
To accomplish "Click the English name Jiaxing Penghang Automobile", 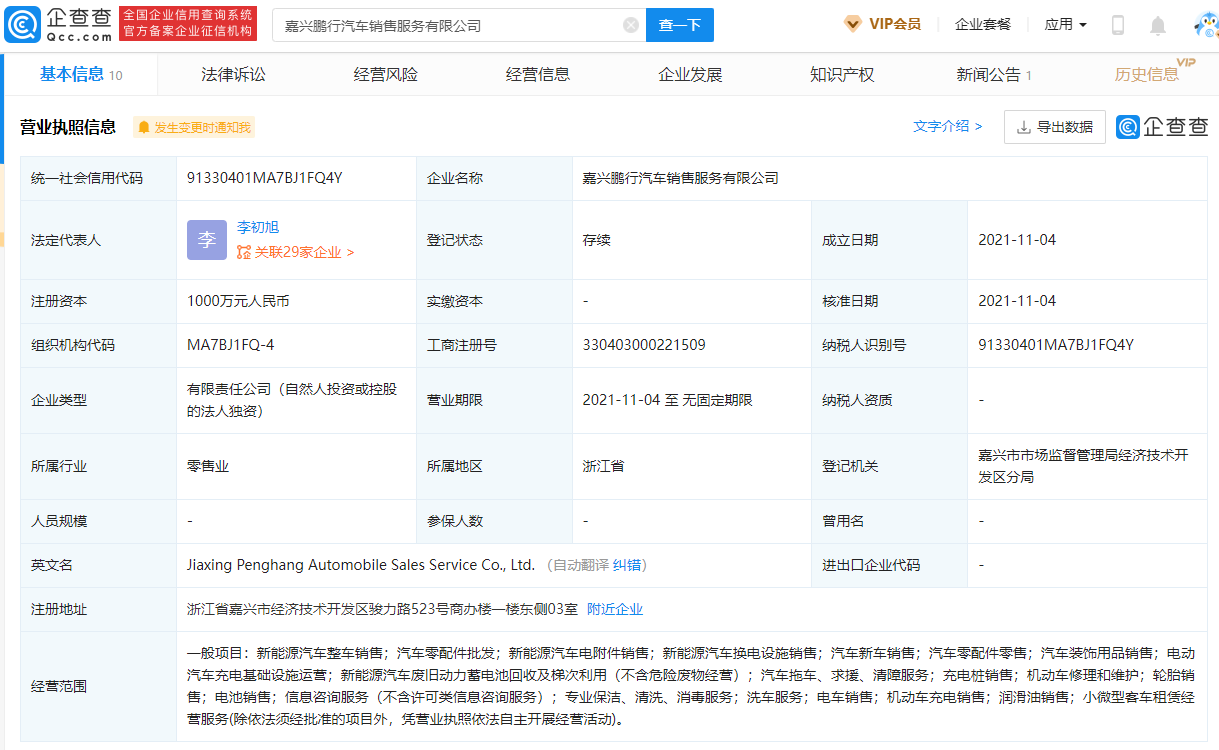I will click(360, 565).
